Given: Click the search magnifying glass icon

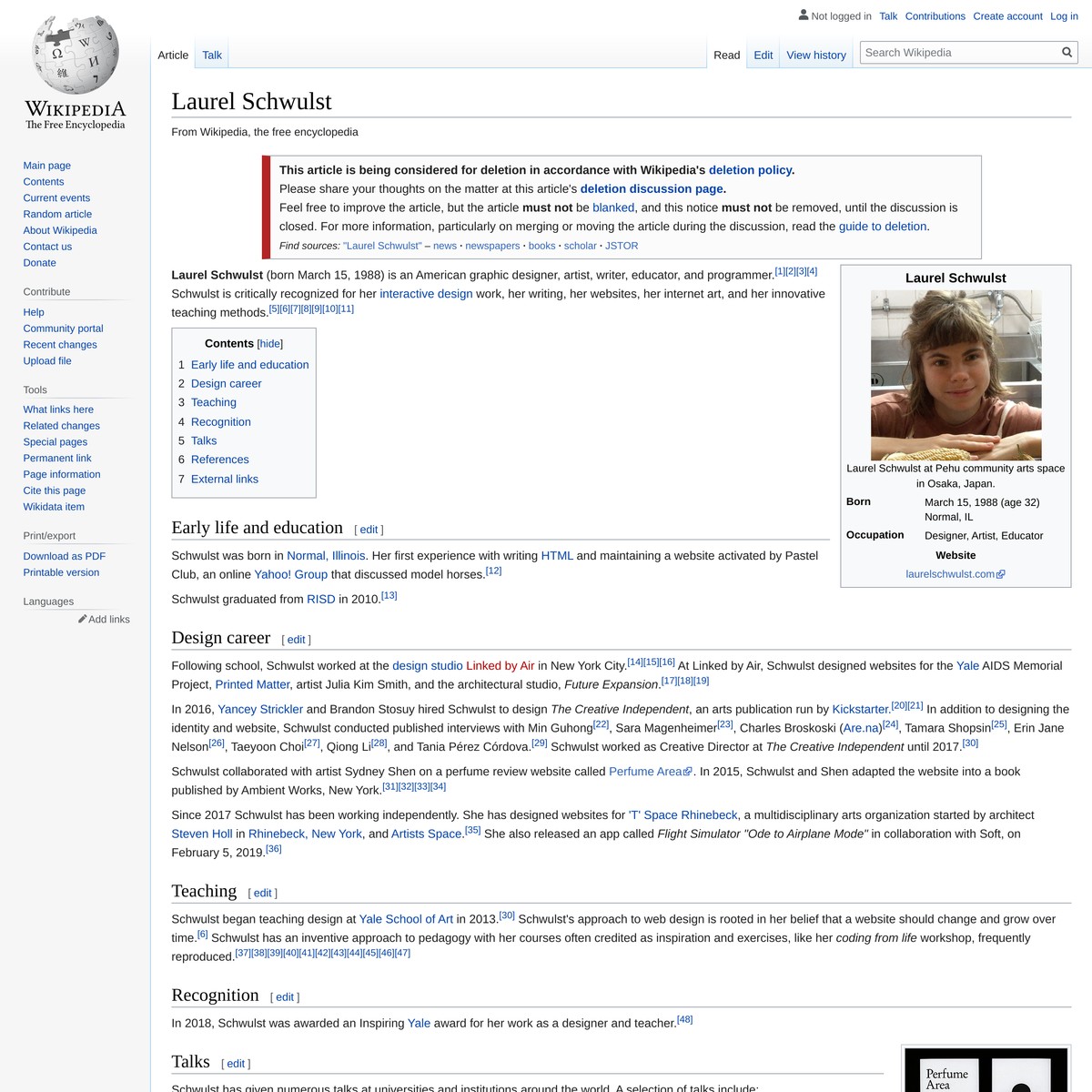Looking at the screenshot, I should coord(1066,52).
